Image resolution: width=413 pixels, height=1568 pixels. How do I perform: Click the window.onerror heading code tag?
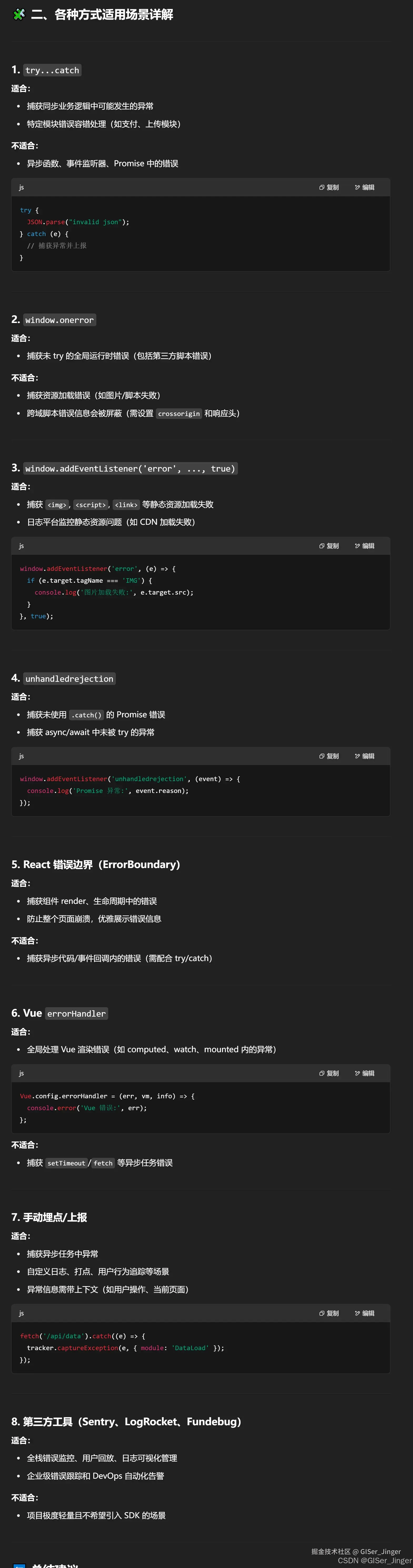tap(59, 320)
